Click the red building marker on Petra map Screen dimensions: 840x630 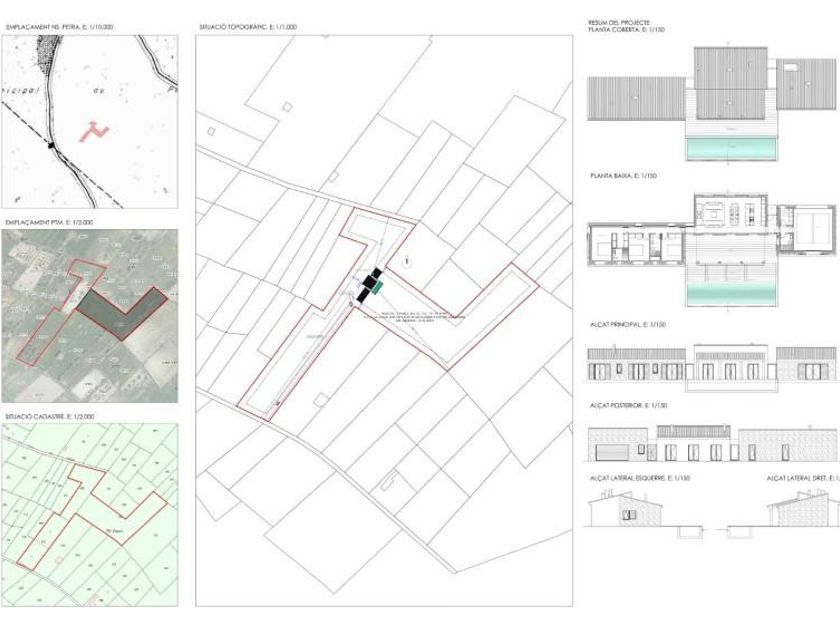click(94, 131)
